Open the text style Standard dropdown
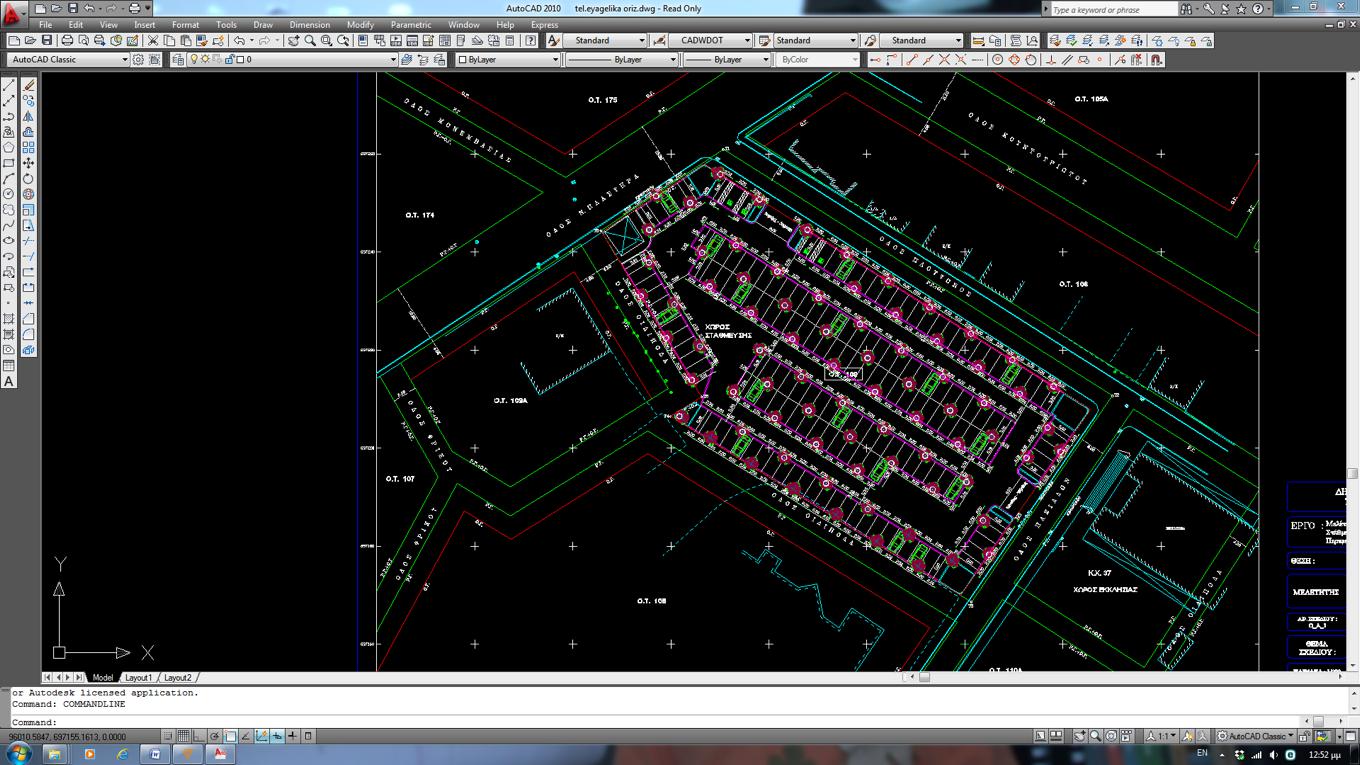The image size is (1360, 765). [604, 40]
